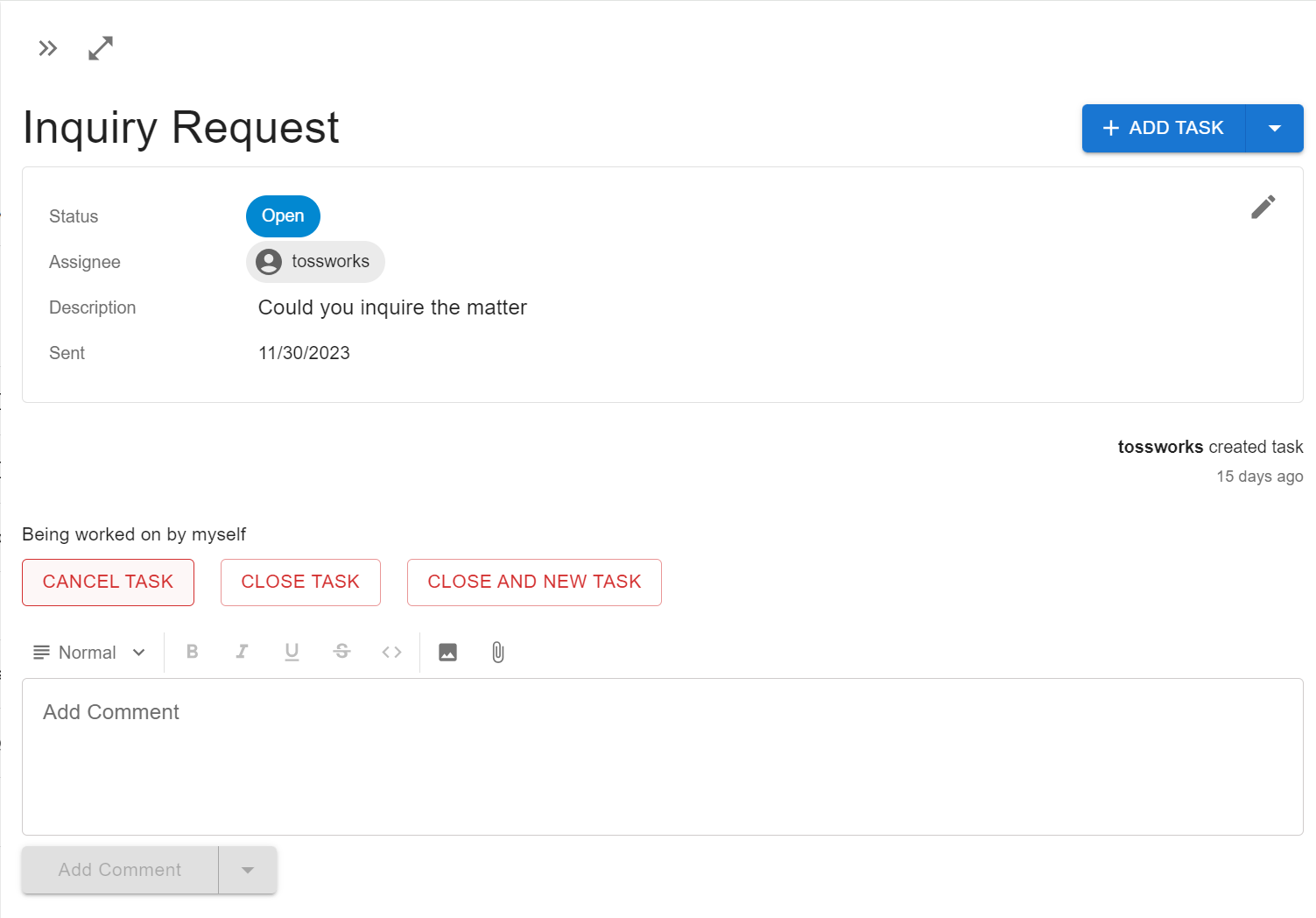
Task: Toggle strikethrough text formatting
Action: coord(342,652)
